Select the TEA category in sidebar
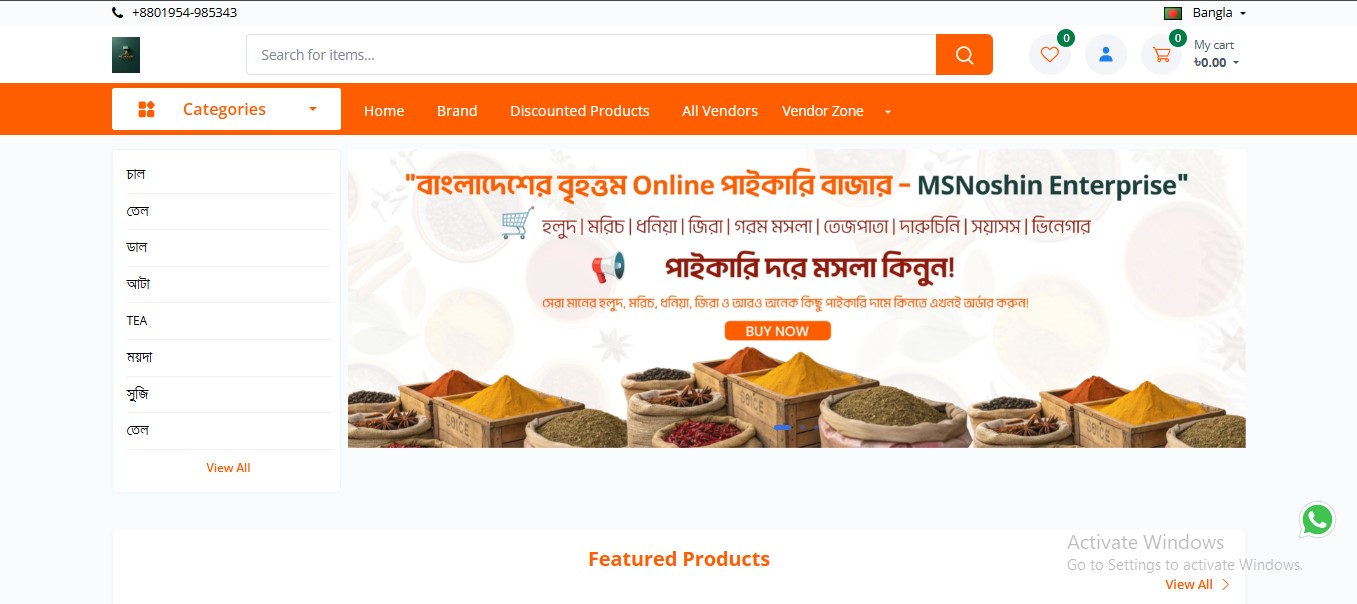 click(137, 321)
